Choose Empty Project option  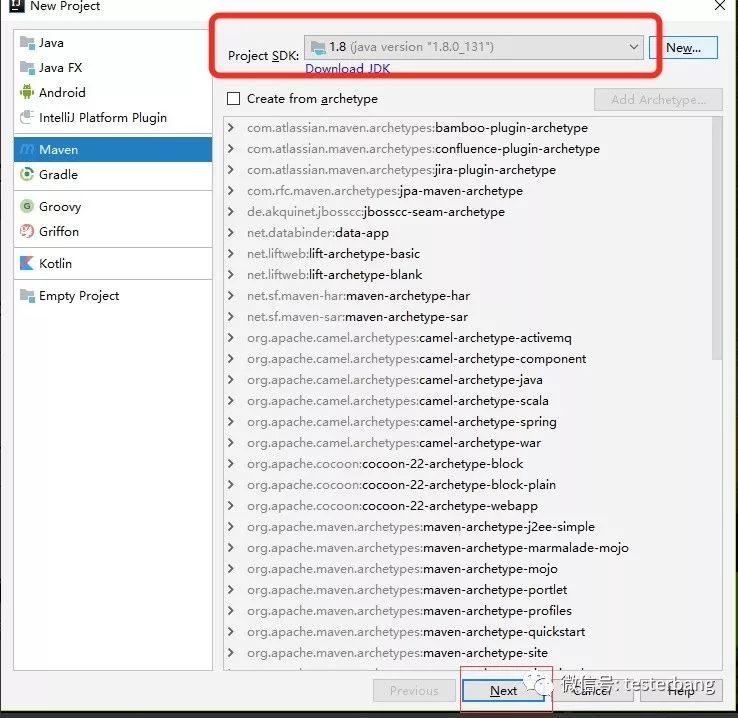click(x=113, y=295)
